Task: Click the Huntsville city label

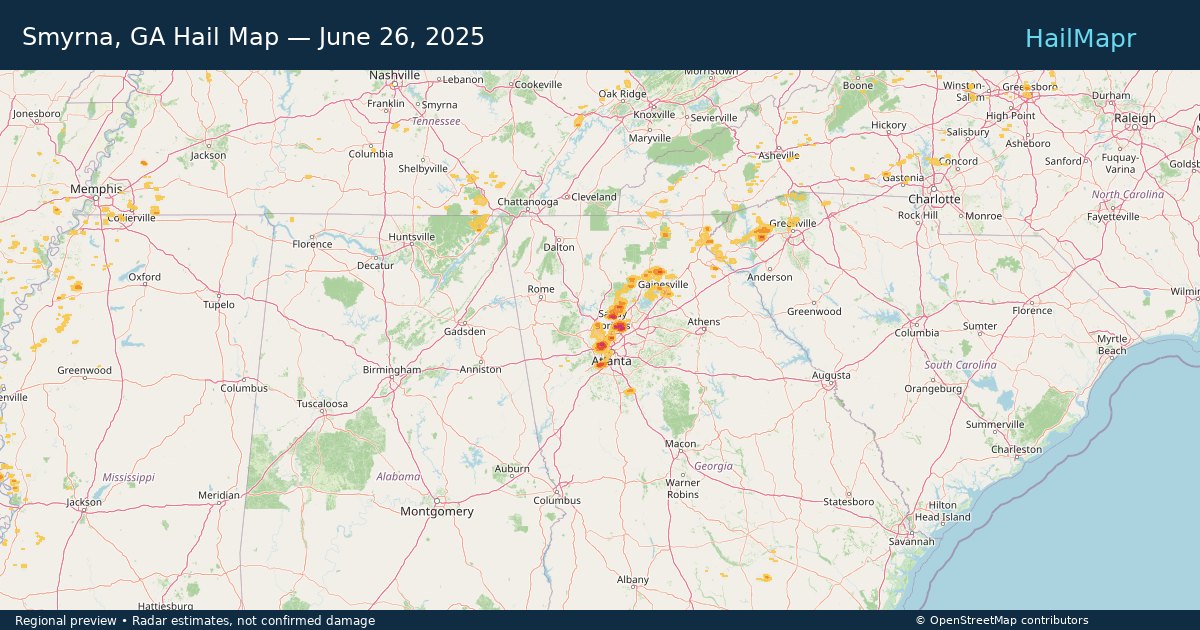Action: [412, 237]
